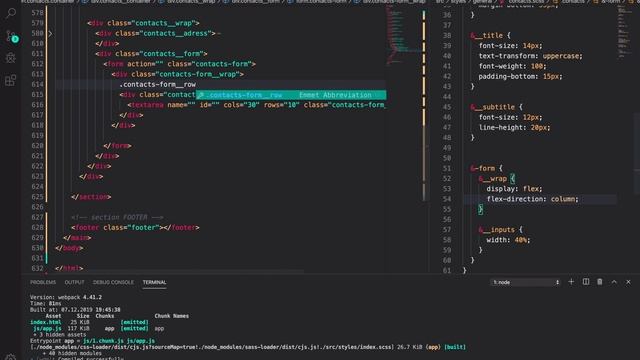Image resolution: width=640 pixels, height=360 pixels.
Task: Click '&-form' selector on line 51
Action: [482, 168]
